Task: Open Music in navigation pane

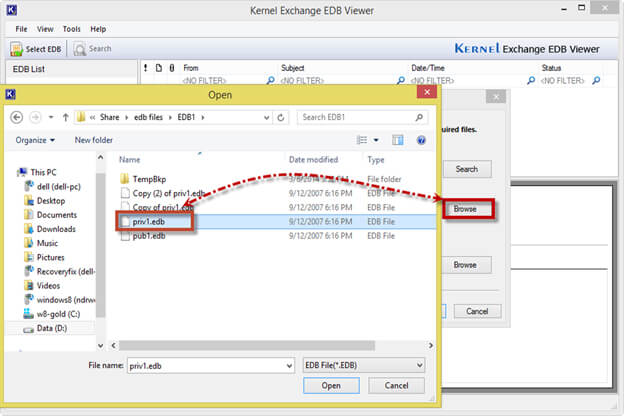Action: (47, 243)
